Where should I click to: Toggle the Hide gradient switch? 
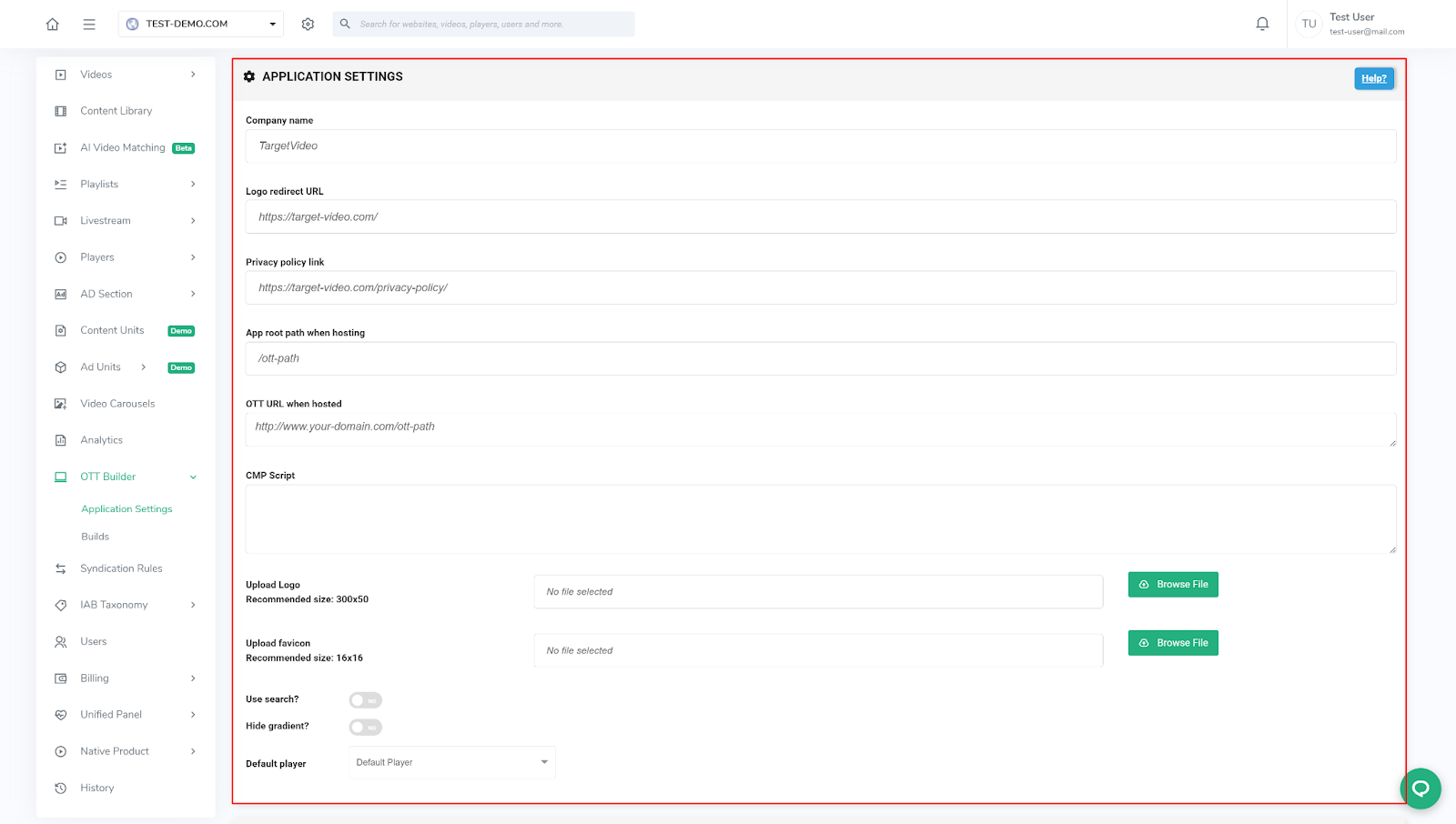coord(365,727)
